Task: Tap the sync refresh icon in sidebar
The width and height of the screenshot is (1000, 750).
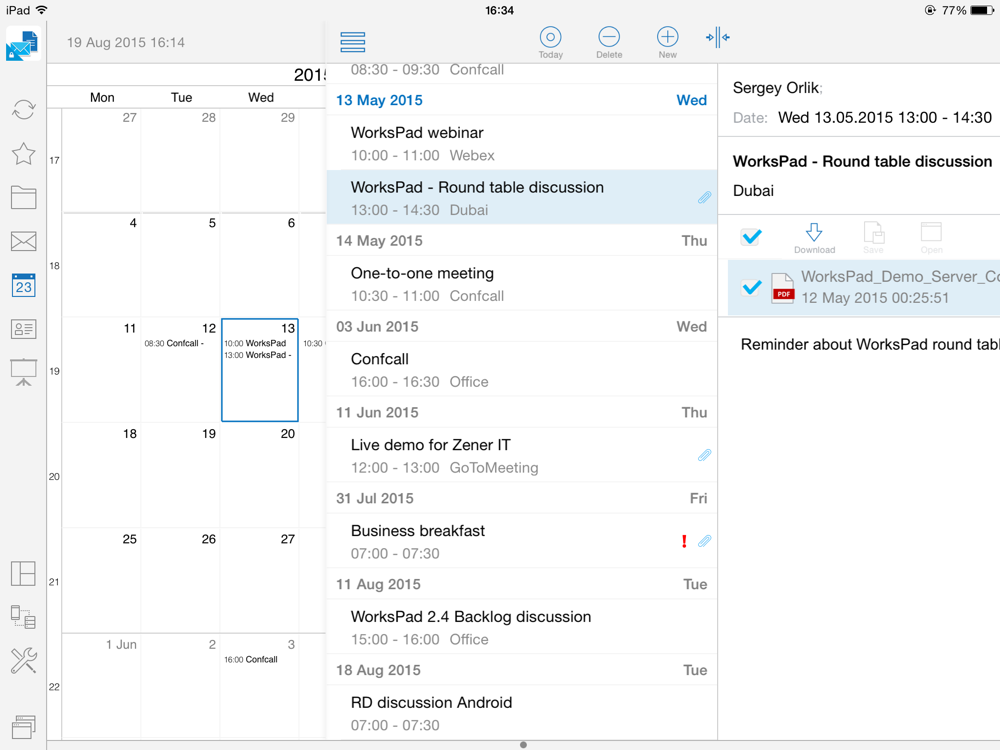Action: tap(24, 110)
